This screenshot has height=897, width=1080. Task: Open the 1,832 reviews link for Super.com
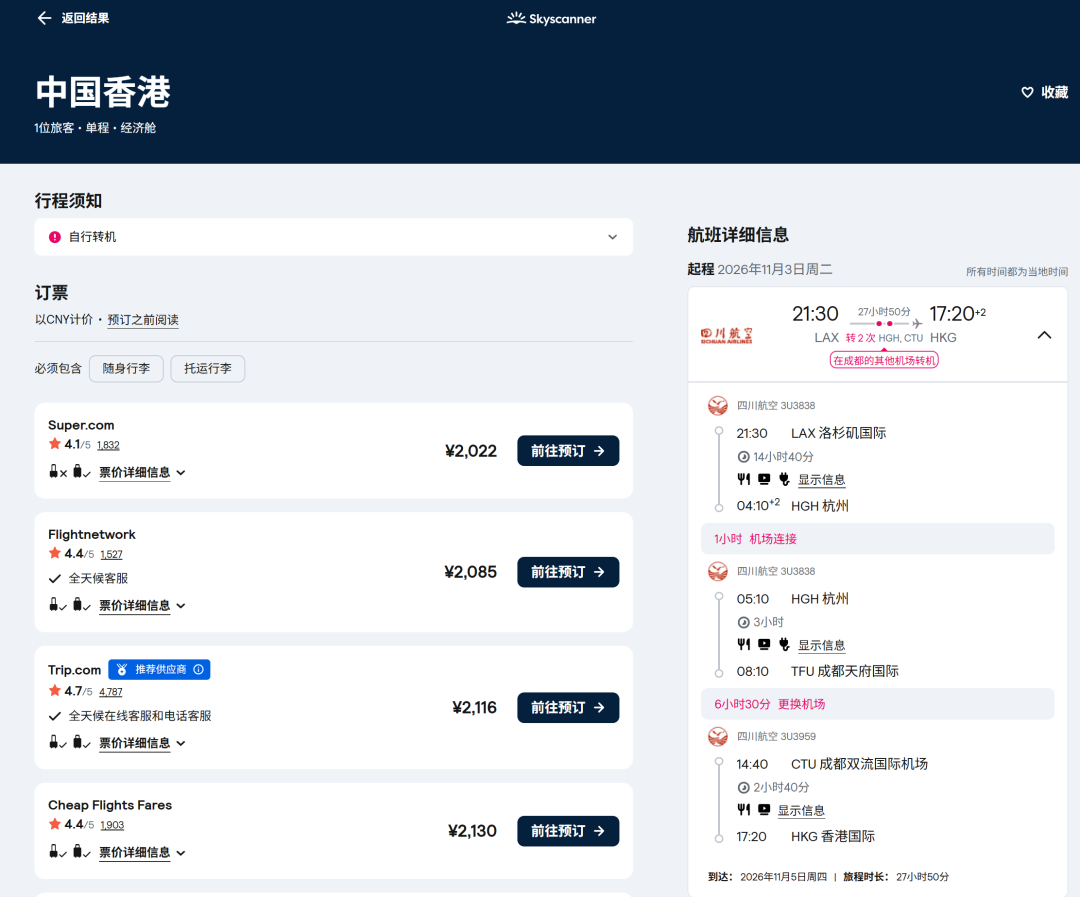108,445
